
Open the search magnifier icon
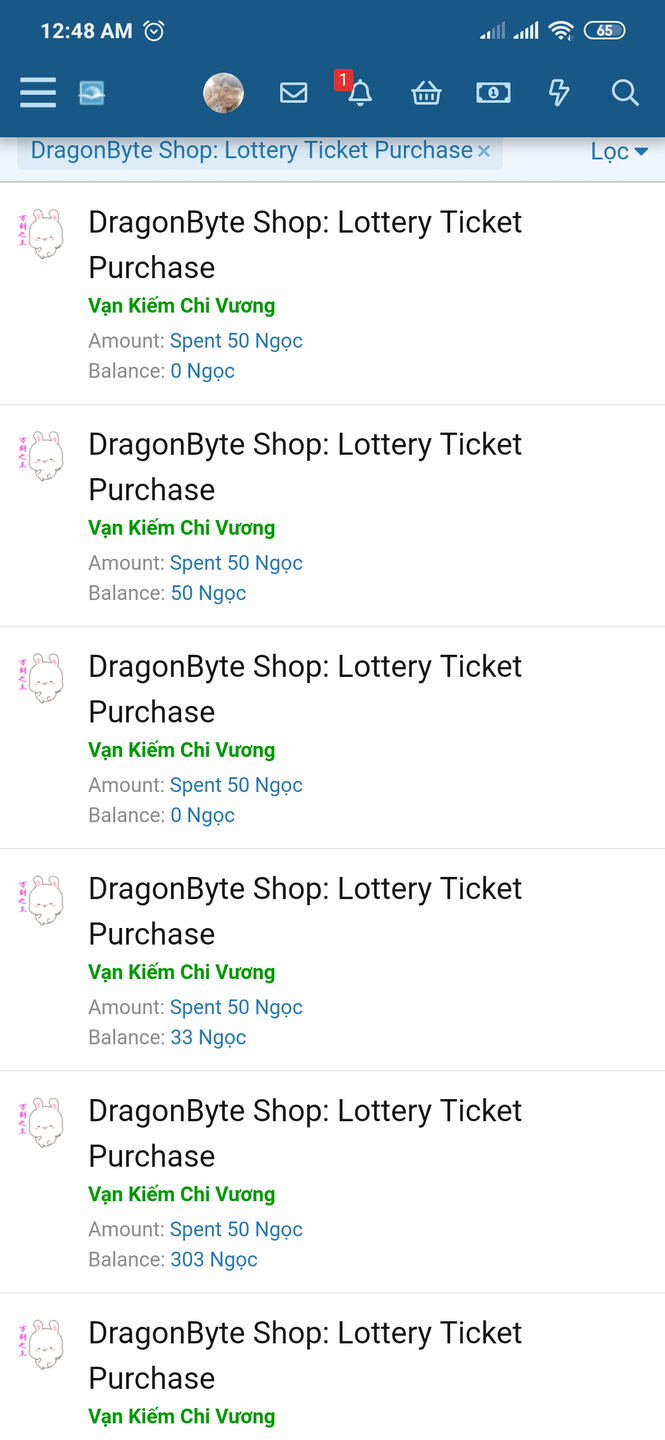pos(625,93)
